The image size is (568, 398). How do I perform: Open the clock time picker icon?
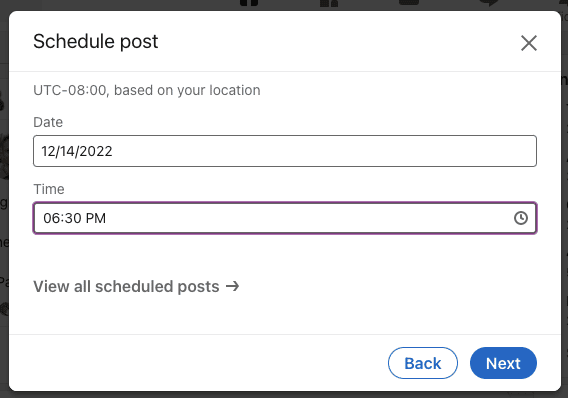tap(521, 218)
